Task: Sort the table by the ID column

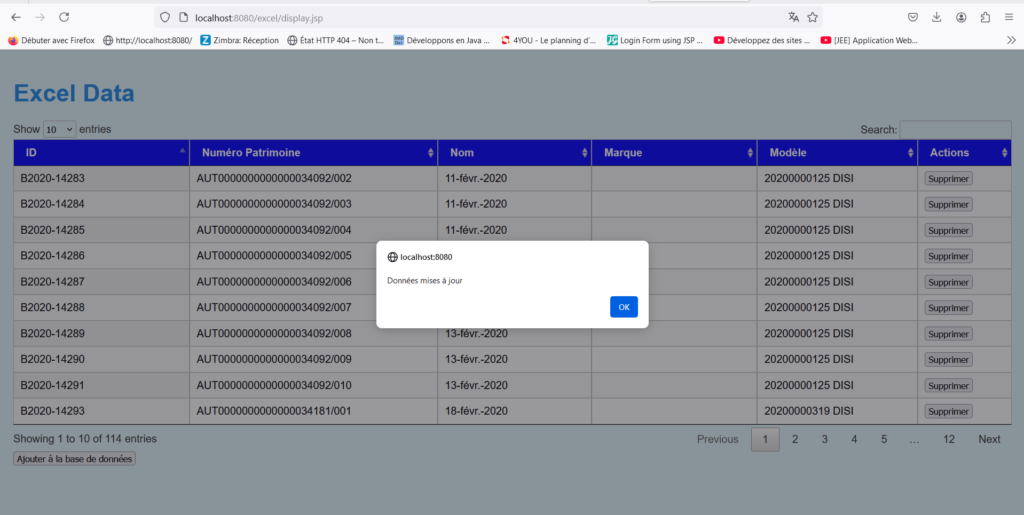Action: [x=100, y=153]
